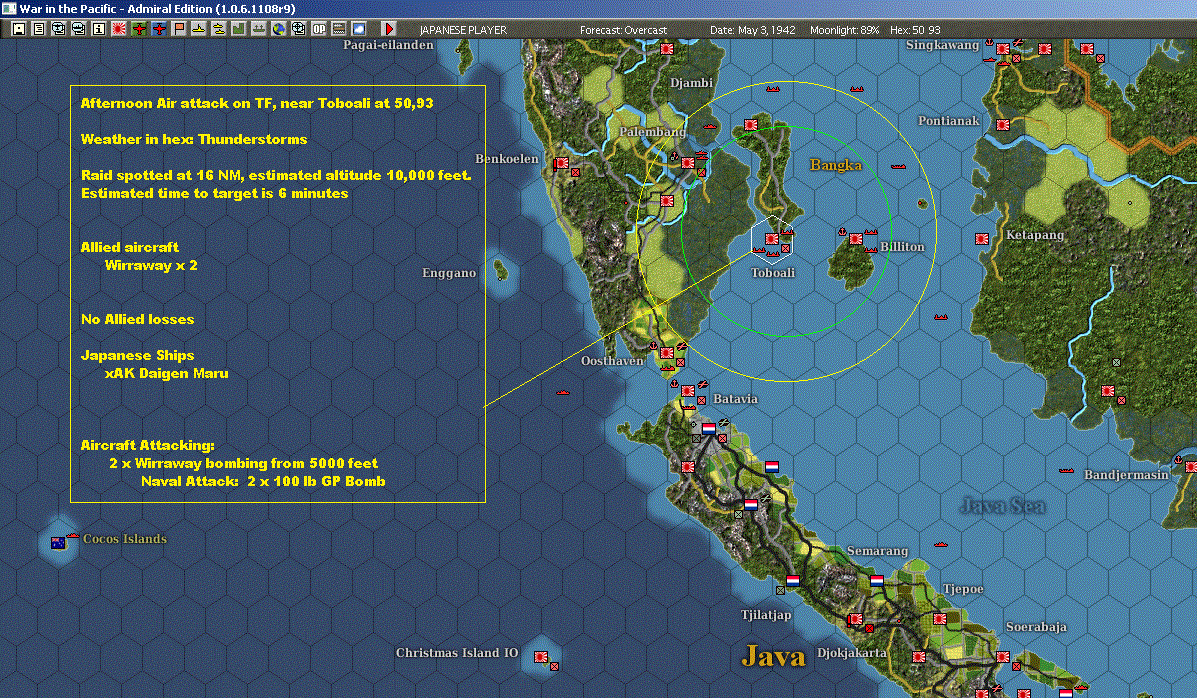Viewport: 1197px width, 698px height.
Task: Select the Japanese base on Billiton
Action: (x=856, y=239)
